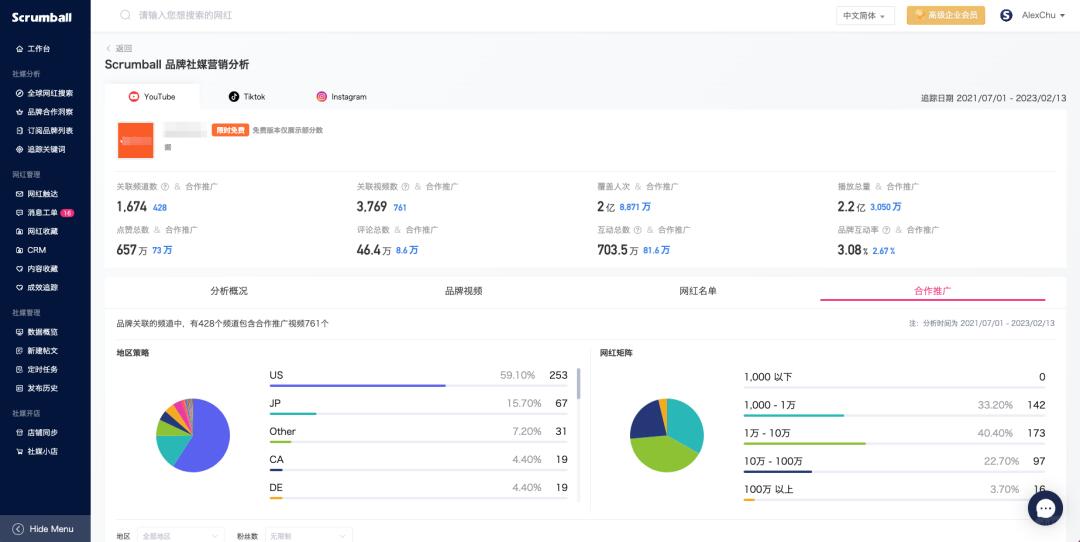
Task: Open 订阅品牌列表 in sidebar
Action: coord(44,130)
